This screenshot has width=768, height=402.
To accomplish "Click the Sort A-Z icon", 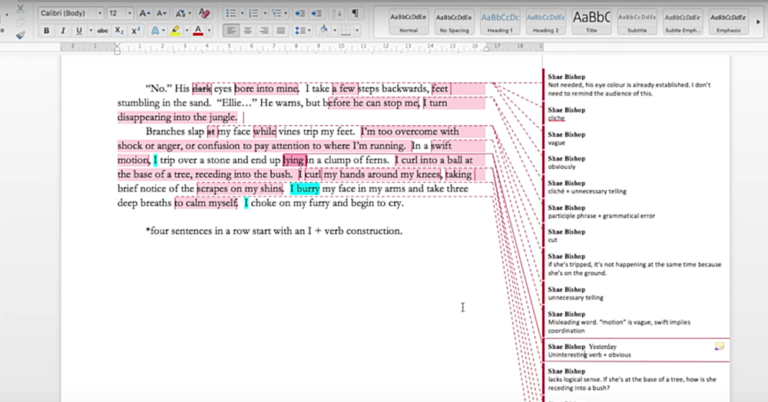I will pyautogui.click(x=337, y=13).
